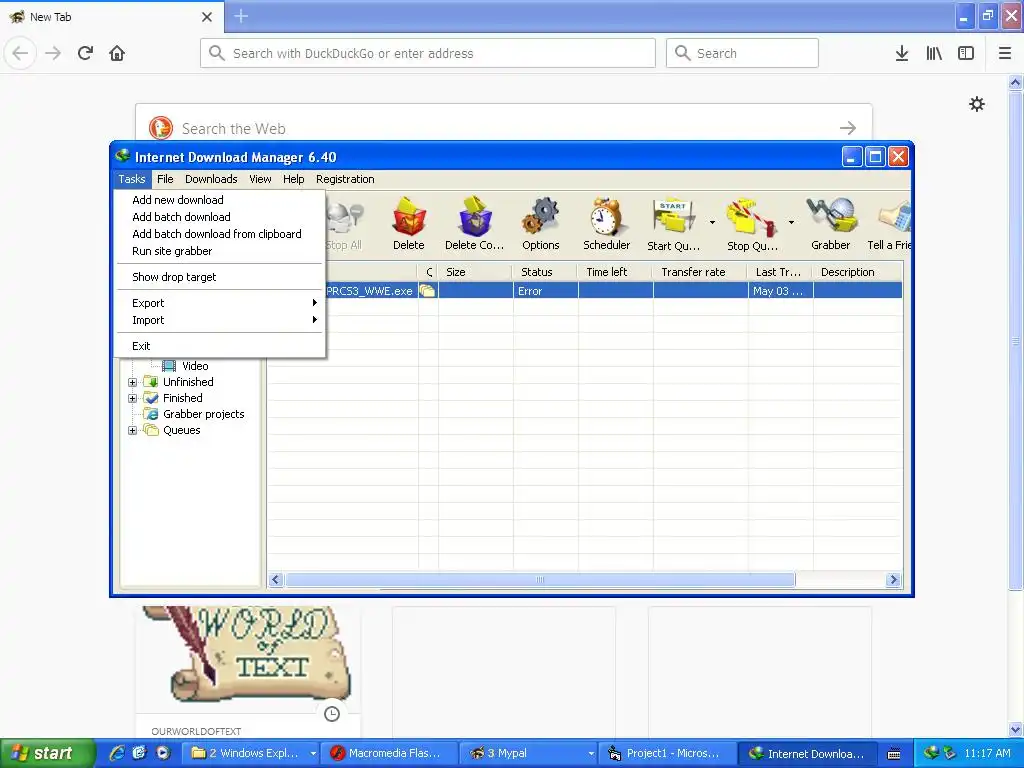This screenshot has width=1024, height=768.
Task: Choose Add batch download
Action: [x=220, y=217]
